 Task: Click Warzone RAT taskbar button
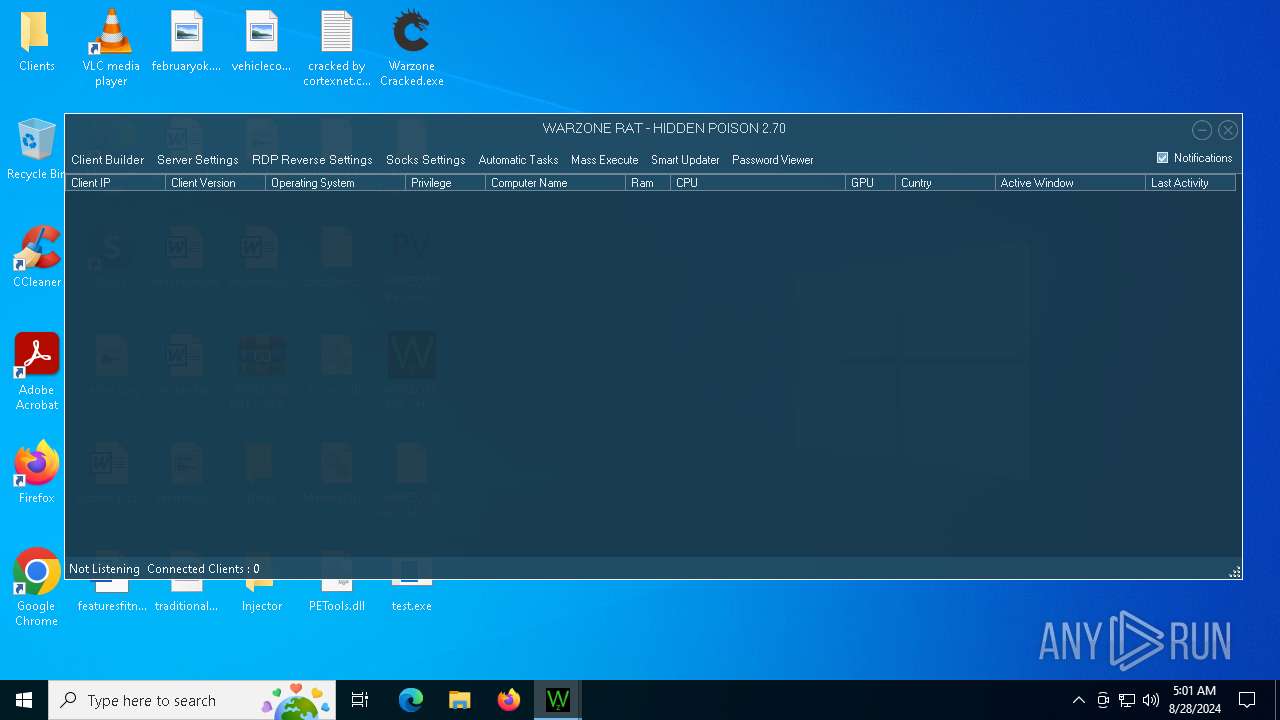tap(557, 700)
